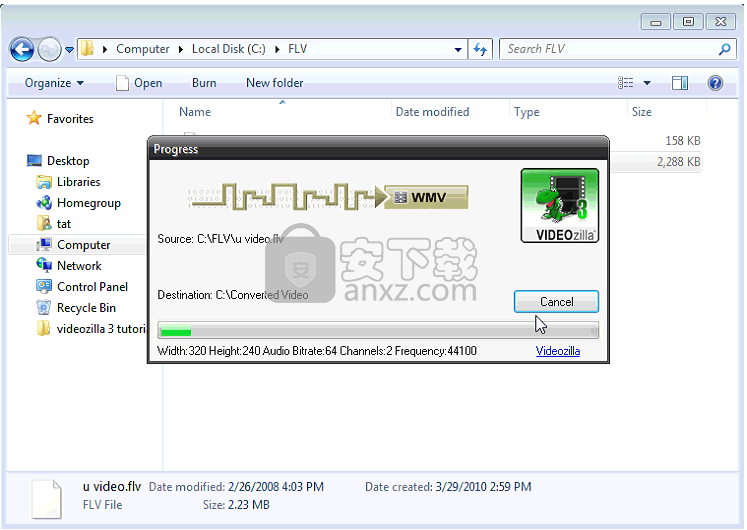747x530 pixels.
Task: Click the refresh button beside address bar
Action: pyautogui.click(x=481, y=49)
